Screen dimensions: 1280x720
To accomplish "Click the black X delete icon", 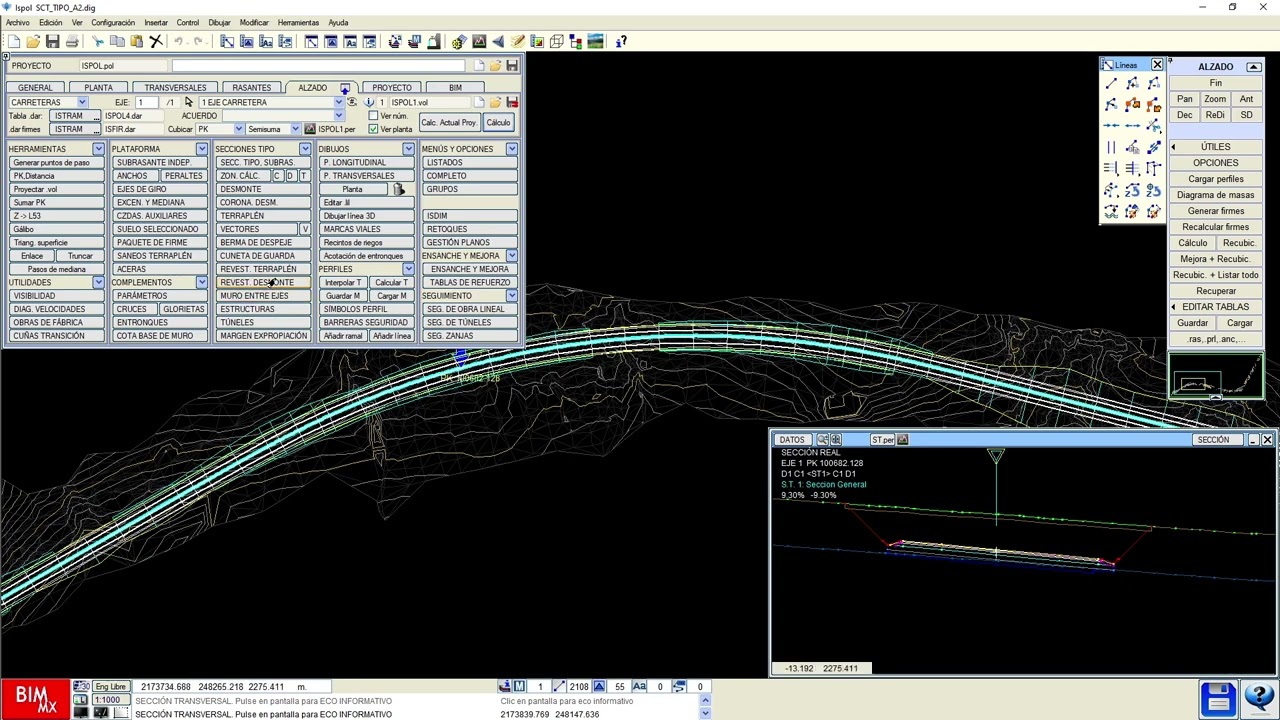I will [156, 41].
